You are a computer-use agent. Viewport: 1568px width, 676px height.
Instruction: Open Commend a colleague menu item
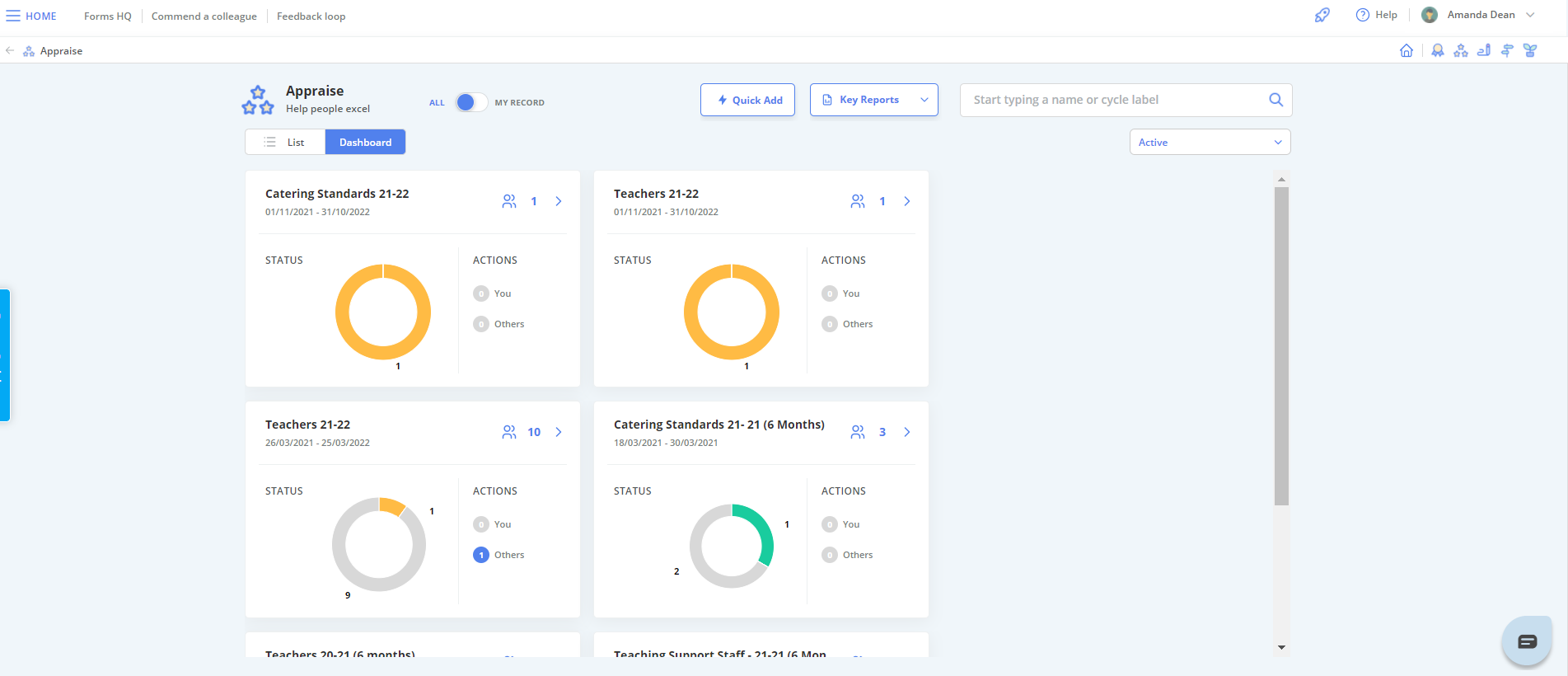coord(204,16)
